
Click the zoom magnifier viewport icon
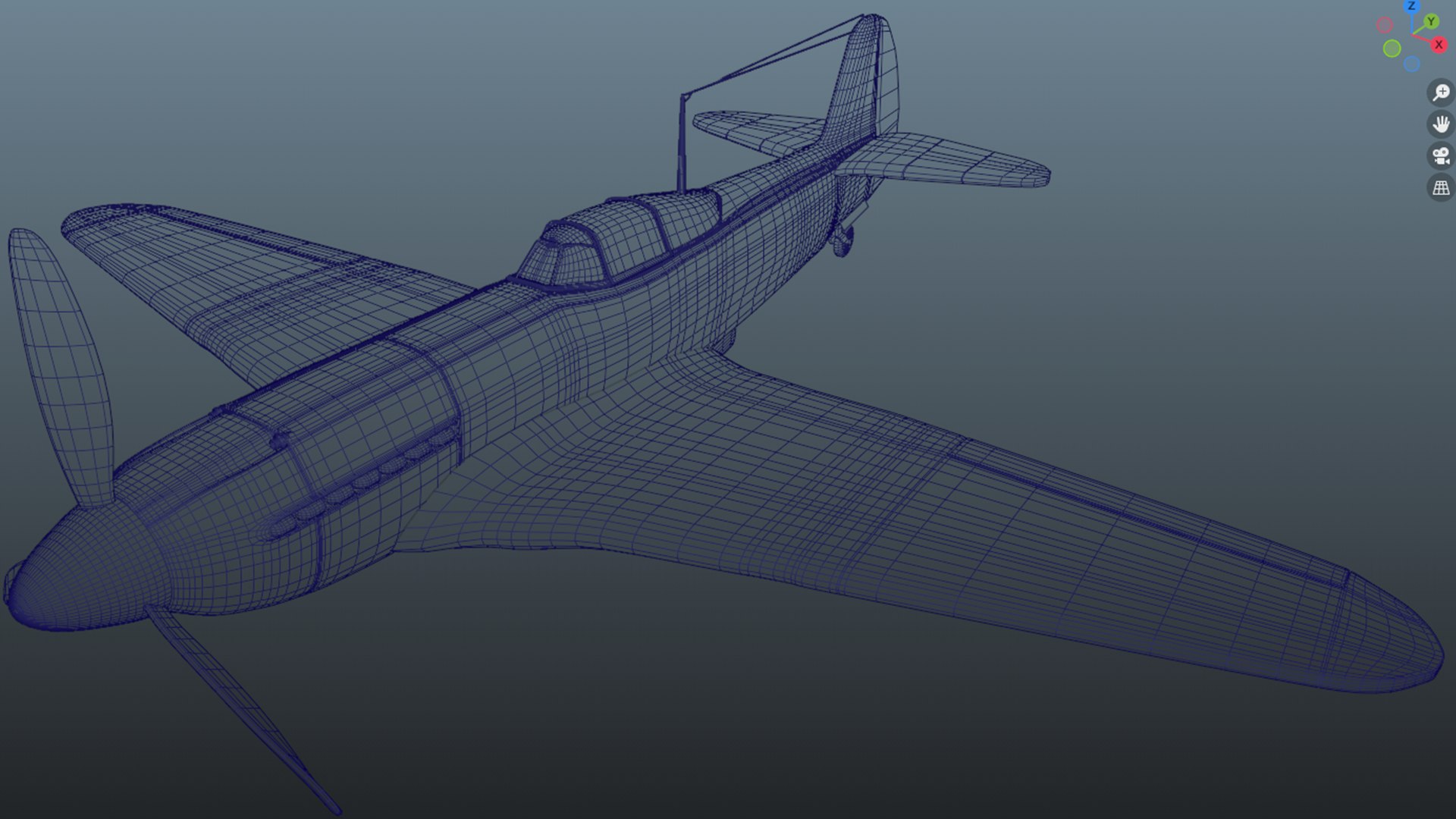tap(1440, 93)
